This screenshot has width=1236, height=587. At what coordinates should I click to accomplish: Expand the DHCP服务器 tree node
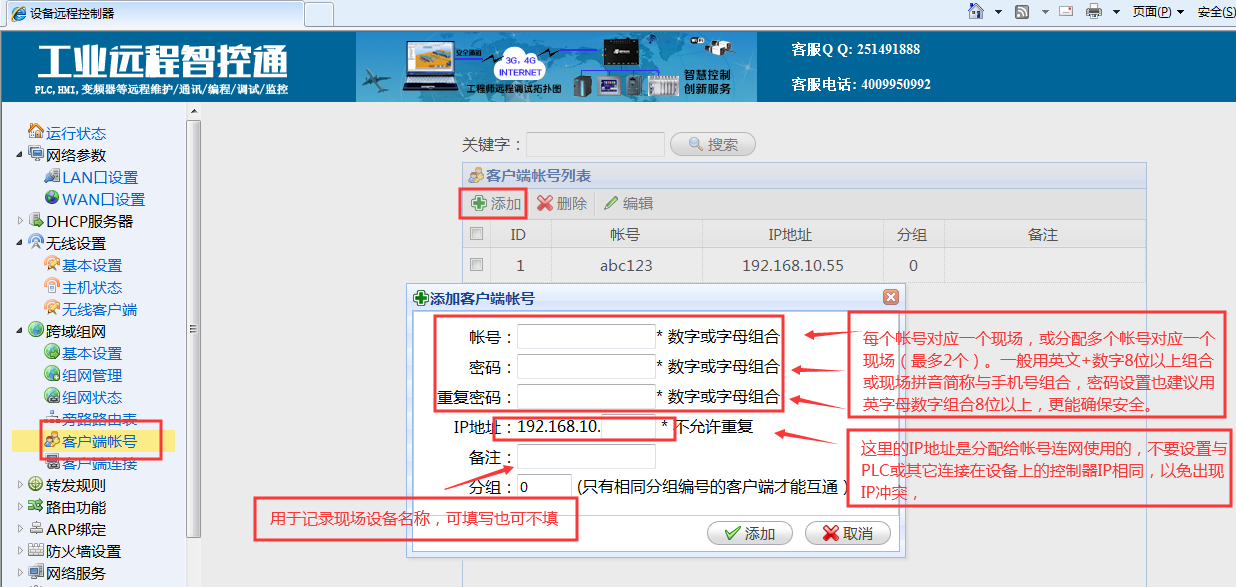coord(21,221)
